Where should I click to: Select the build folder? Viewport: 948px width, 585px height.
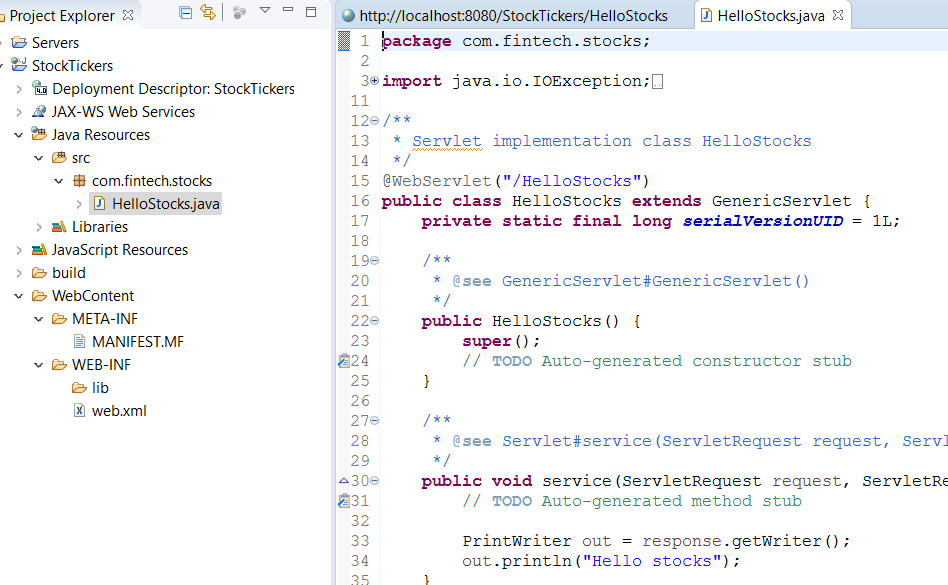(x=70, y=272)
